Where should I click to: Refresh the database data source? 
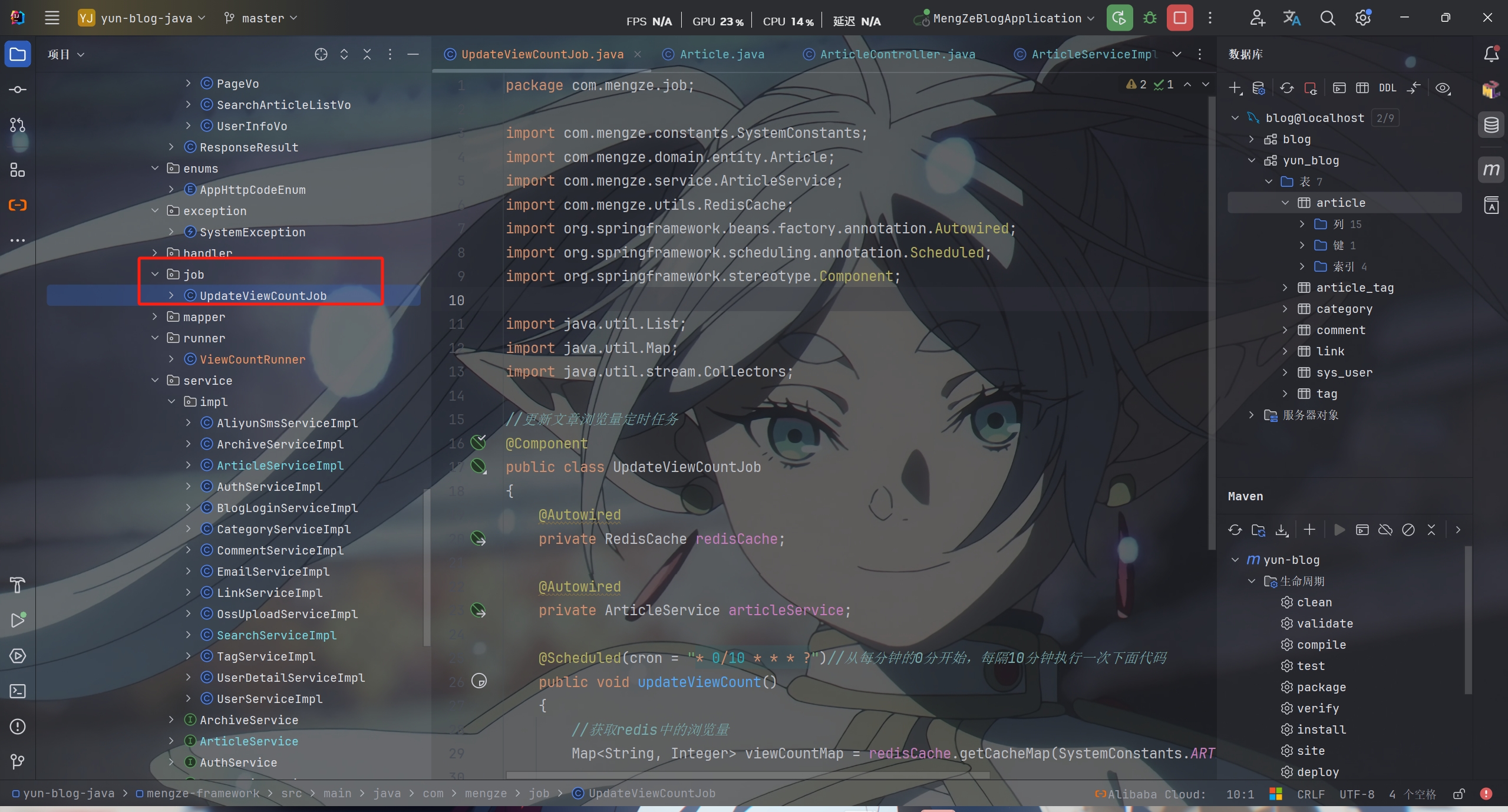click(1286, 88)
